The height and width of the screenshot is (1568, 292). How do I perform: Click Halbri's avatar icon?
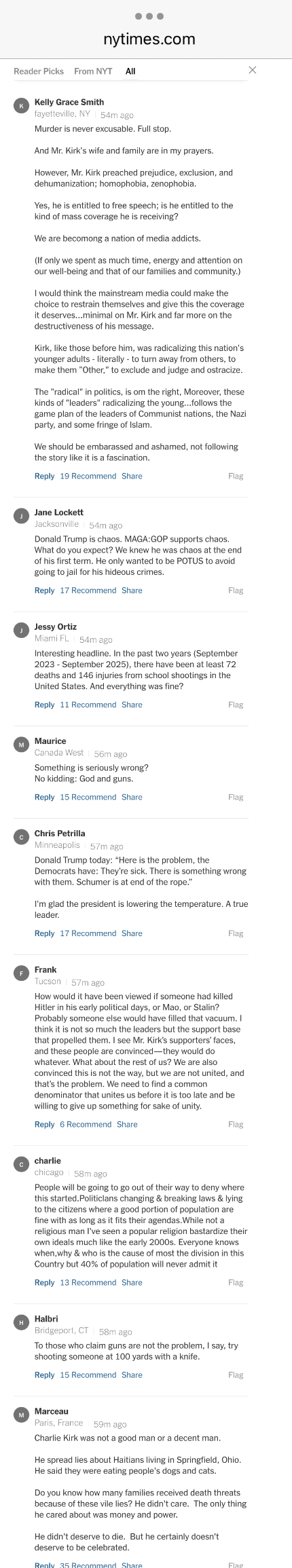[21, 1322]
